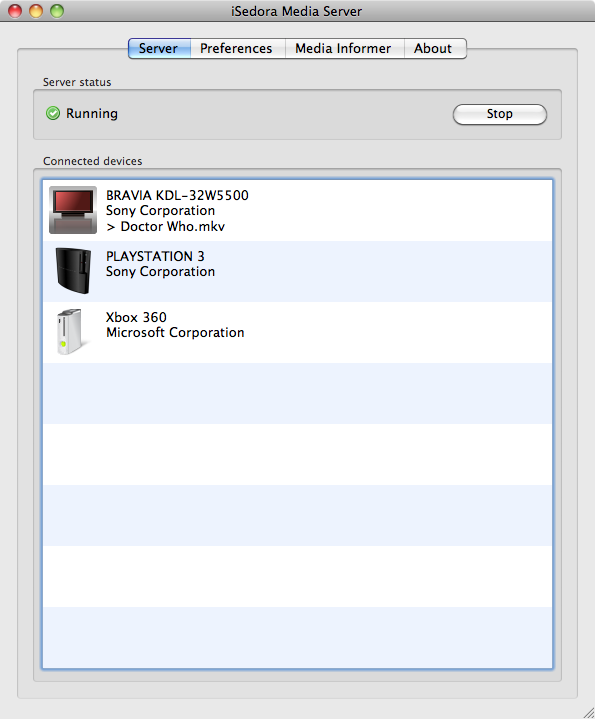Image resolution: width=595 pixels, height=719 pixels.
Task: Click the Running status label
Action: coord(92,113)
